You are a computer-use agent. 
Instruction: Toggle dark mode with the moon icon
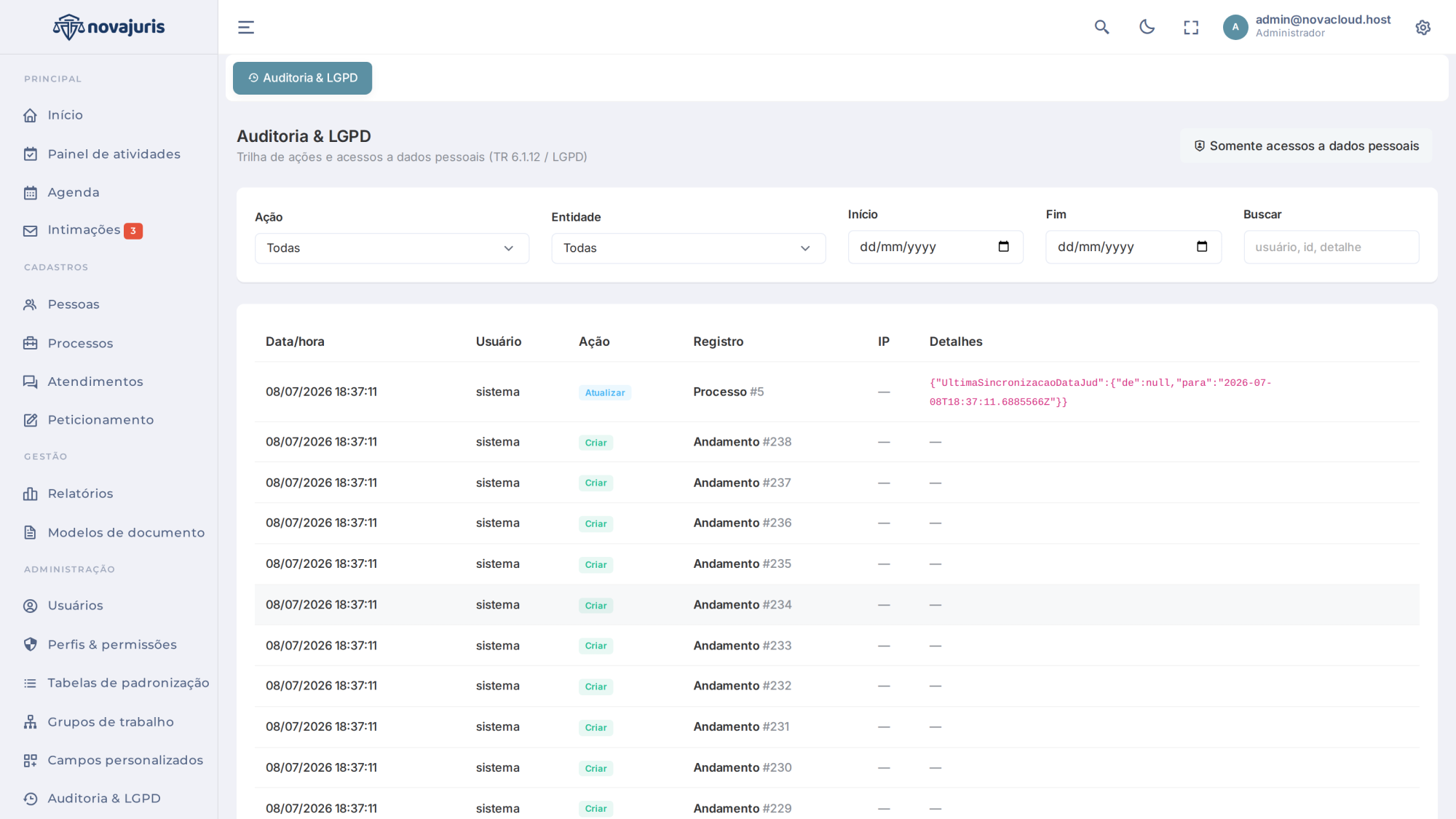click(x=1147, y=27)
